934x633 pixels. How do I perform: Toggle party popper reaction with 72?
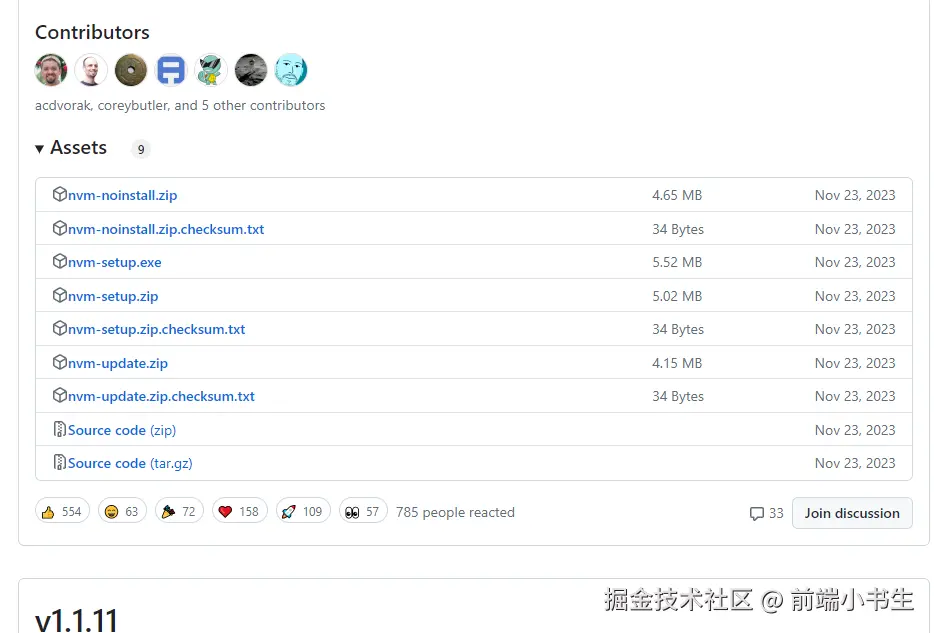179,512
